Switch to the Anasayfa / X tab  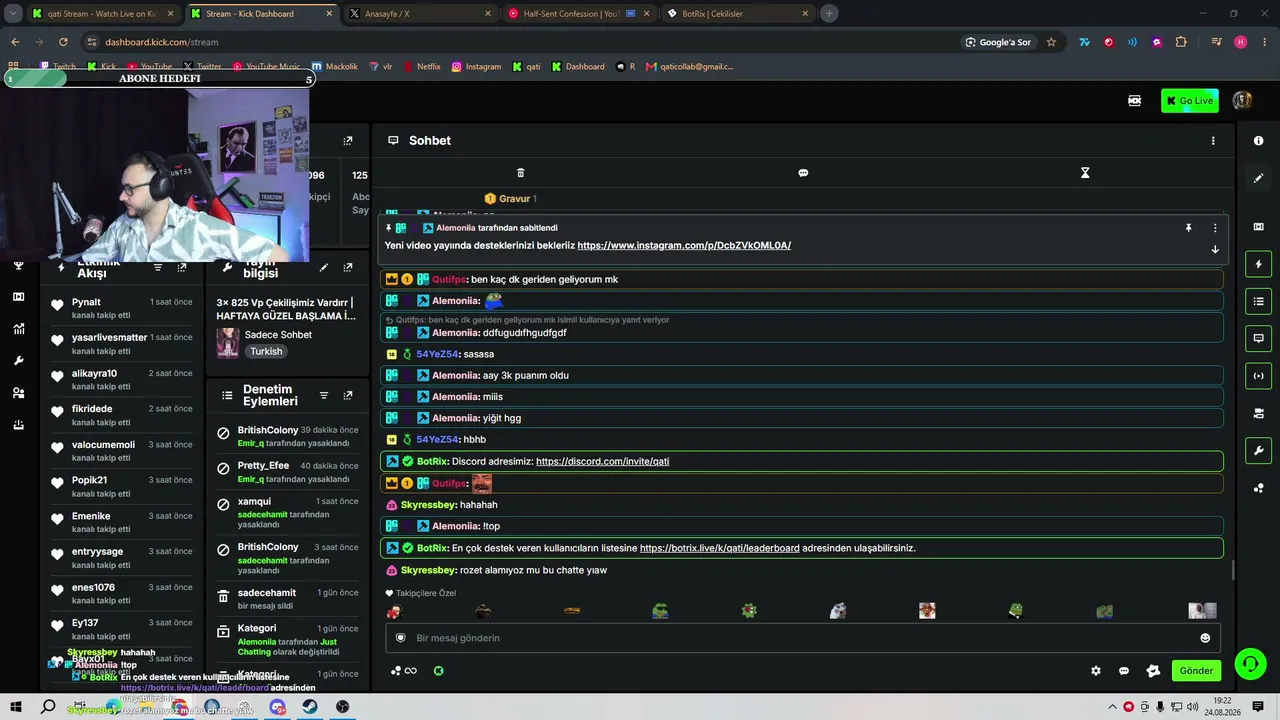422,14
